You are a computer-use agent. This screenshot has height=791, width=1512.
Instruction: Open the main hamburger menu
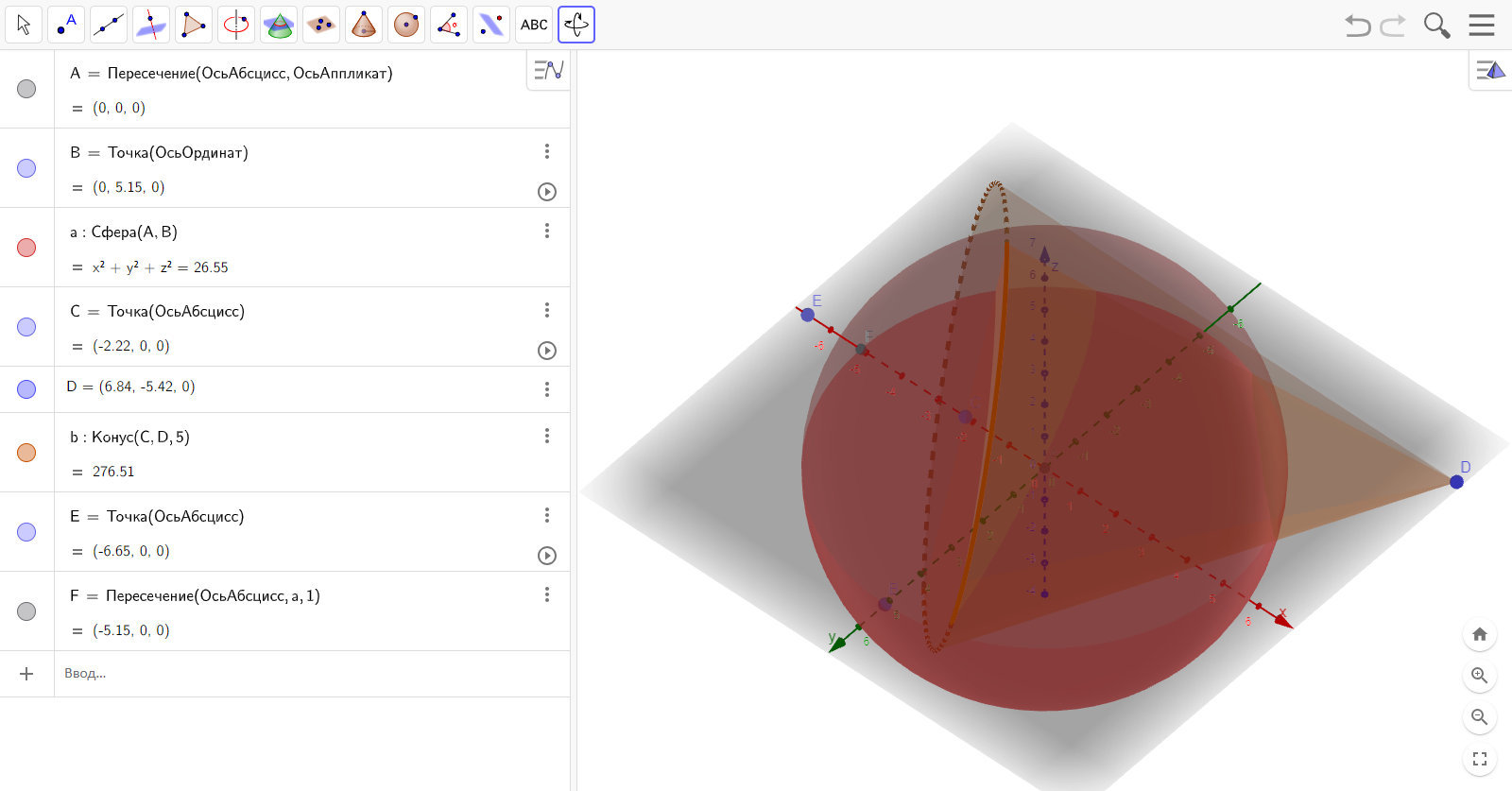pos(1482,26)
